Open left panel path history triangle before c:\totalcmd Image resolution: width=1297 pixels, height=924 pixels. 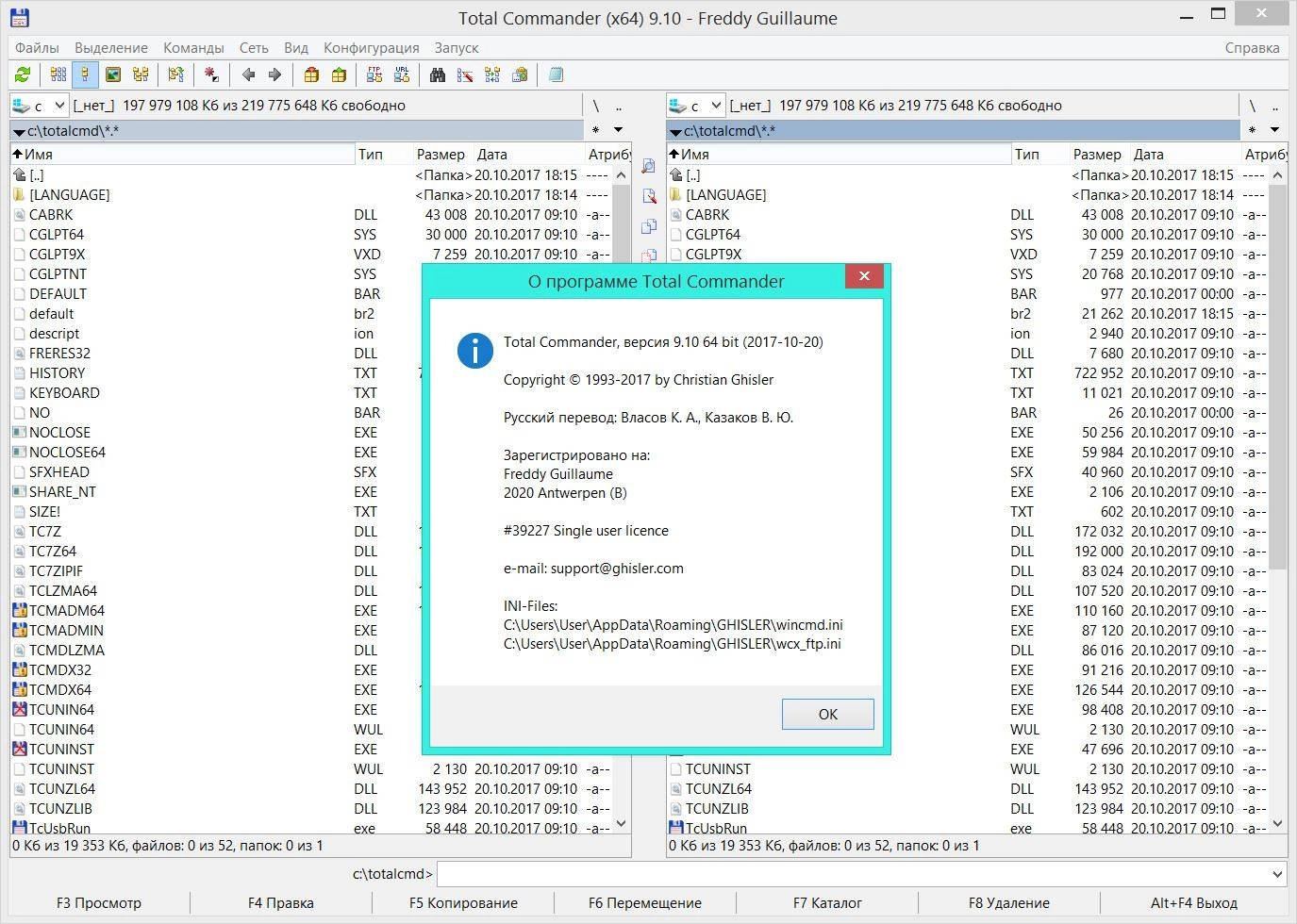tap(19, 132)
